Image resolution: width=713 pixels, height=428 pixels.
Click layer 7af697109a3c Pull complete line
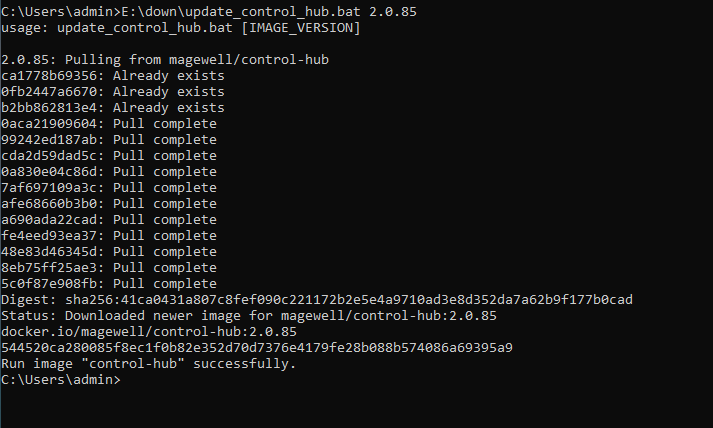point(109,188)
